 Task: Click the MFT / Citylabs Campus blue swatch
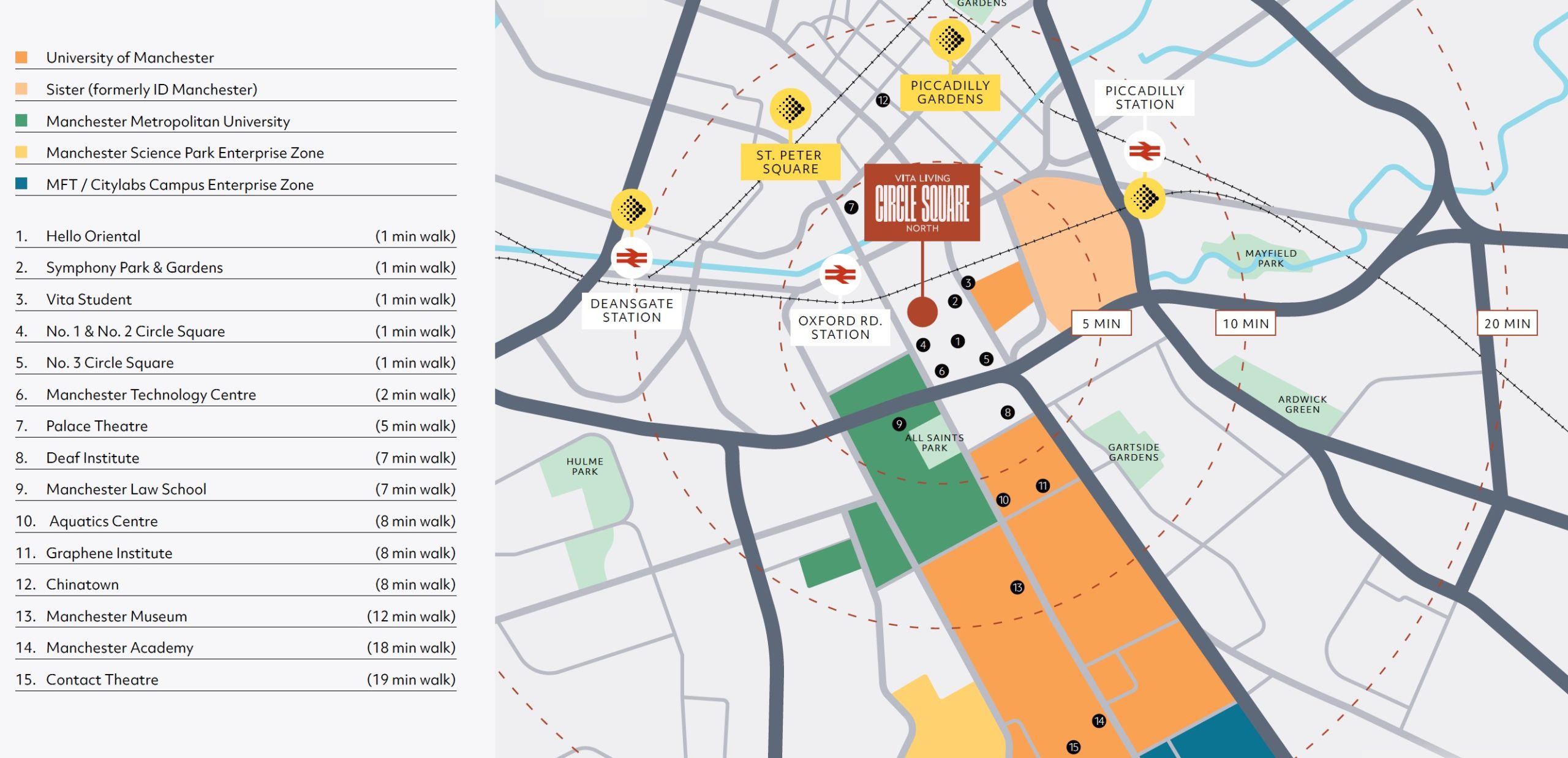pos(21,184)
